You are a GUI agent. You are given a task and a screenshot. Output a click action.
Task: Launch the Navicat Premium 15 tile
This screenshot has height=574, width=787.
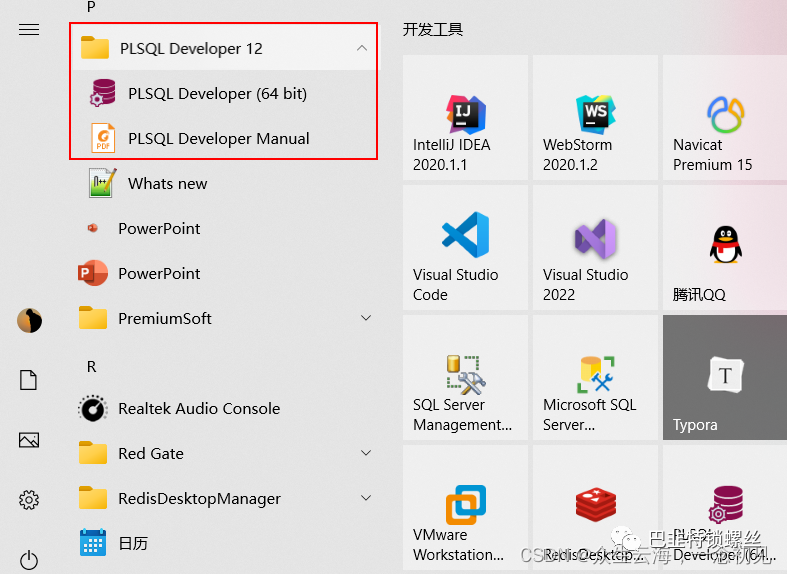pos(725,117)
